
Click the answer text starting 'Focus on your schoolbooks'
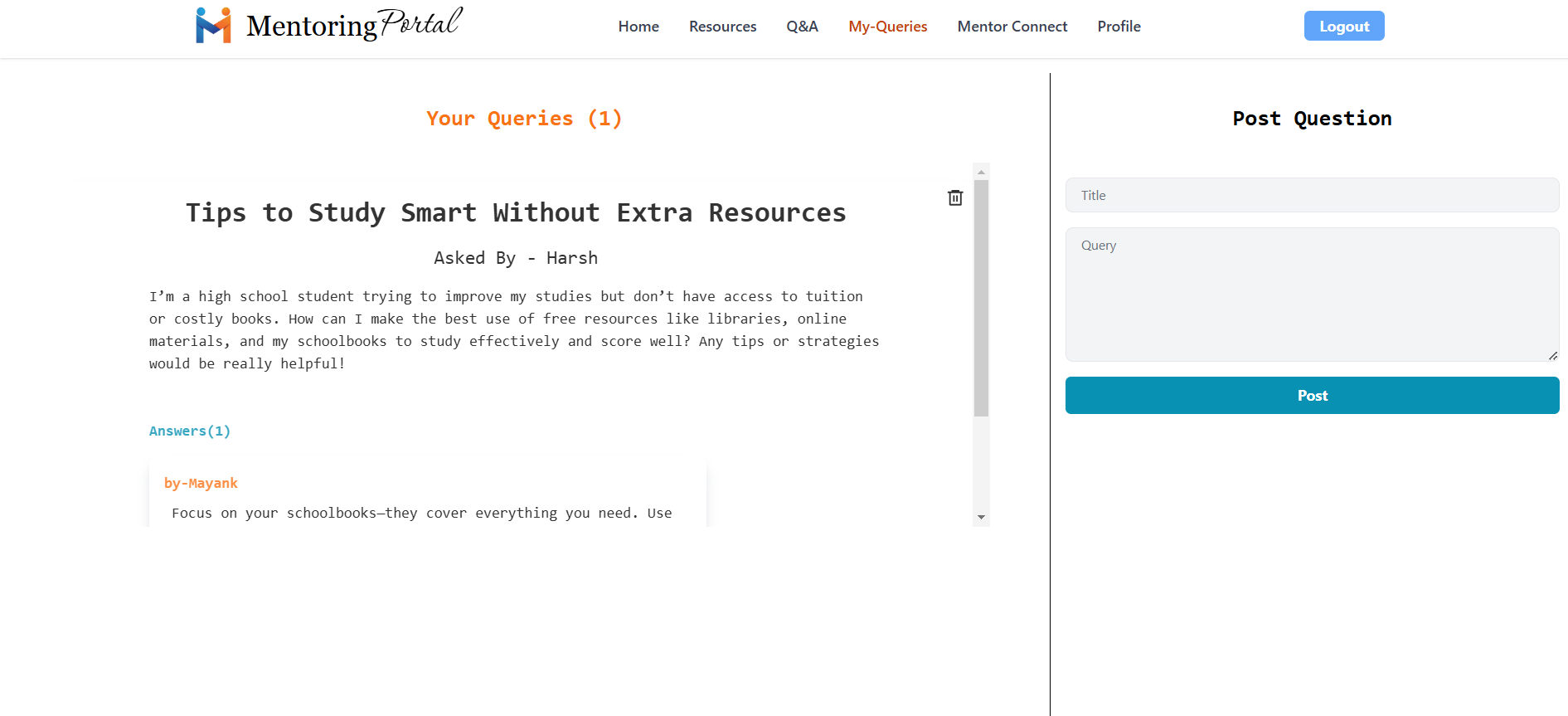pos(421,513)
